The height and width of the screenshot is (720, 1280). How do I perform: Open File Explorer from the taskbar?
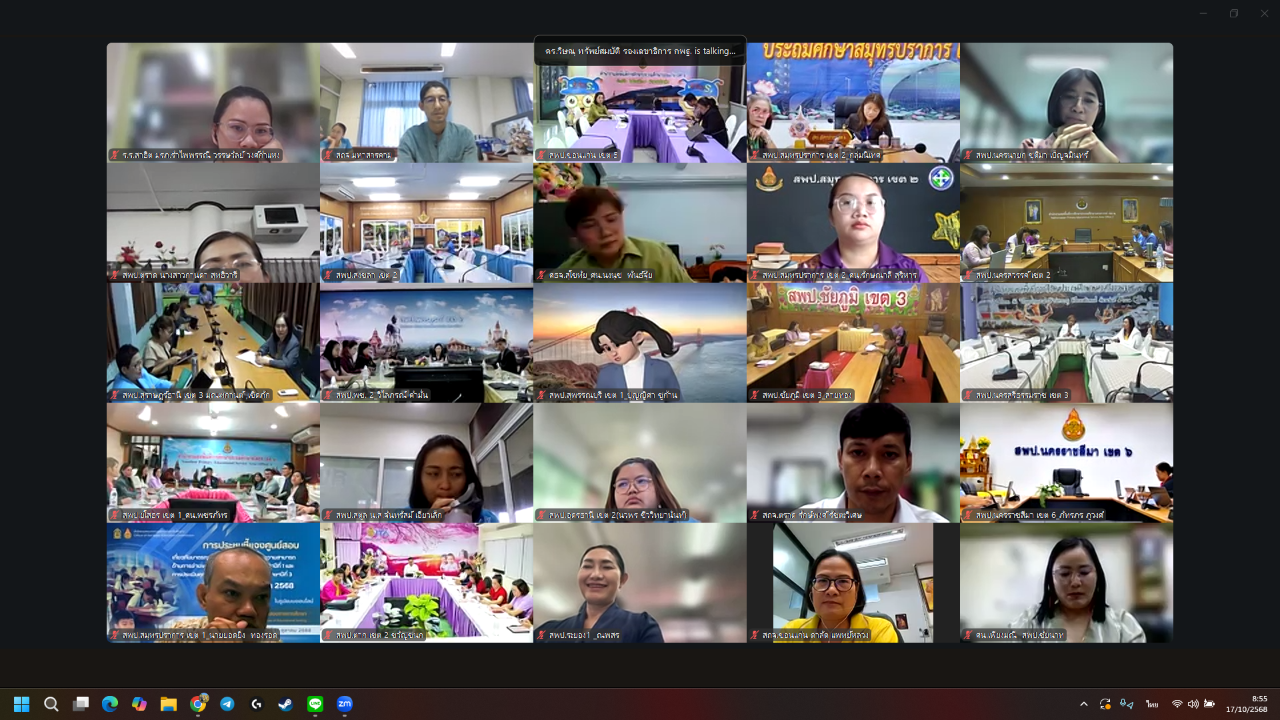click(168, 704)
